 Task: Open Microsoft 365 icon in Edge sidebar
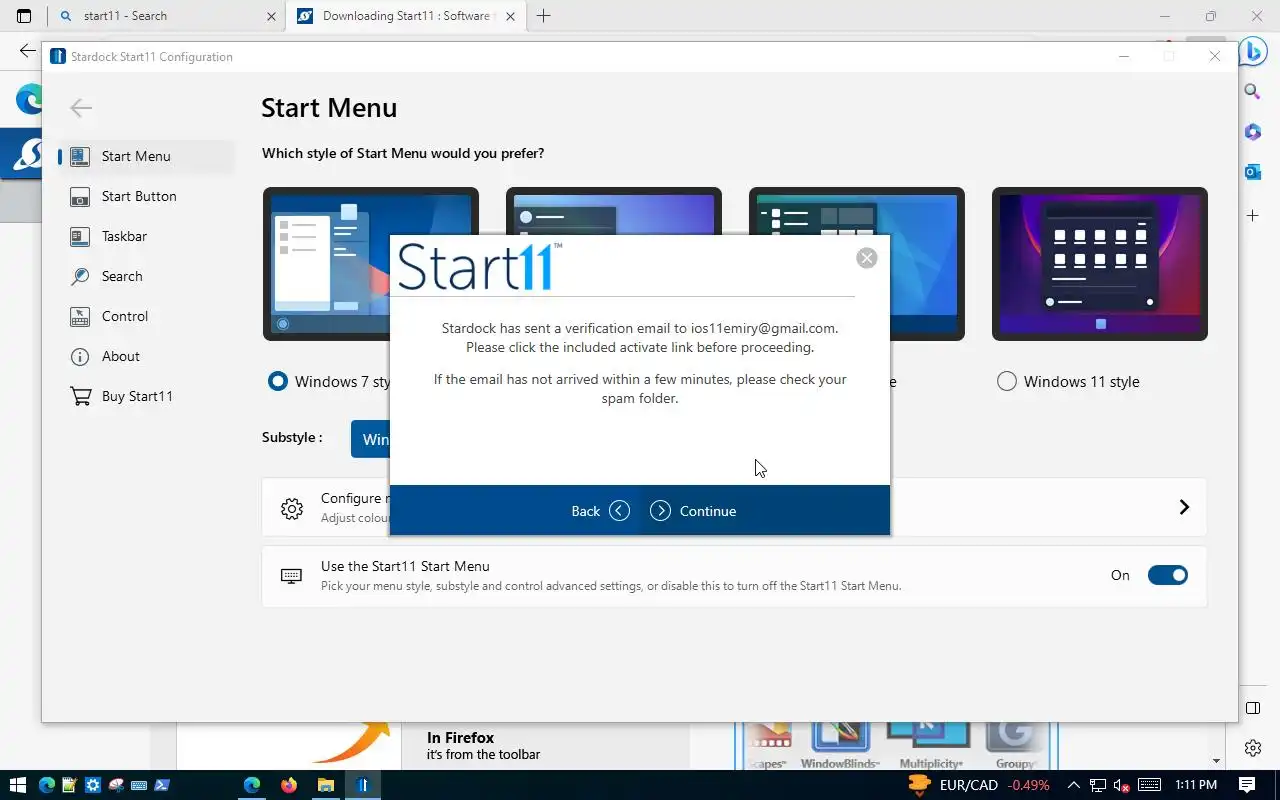click(x=1252, y=132)
